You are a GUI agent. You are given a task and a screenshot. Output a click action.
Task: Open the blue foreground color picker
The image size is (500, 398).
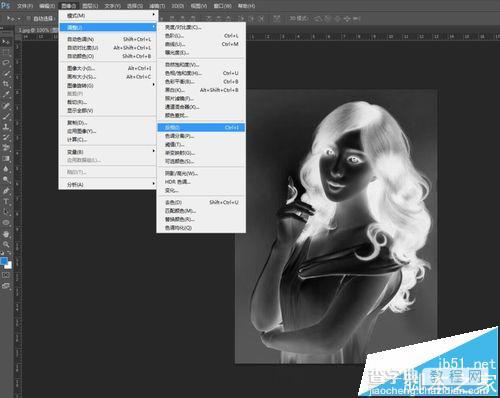(x=4, y=261)
